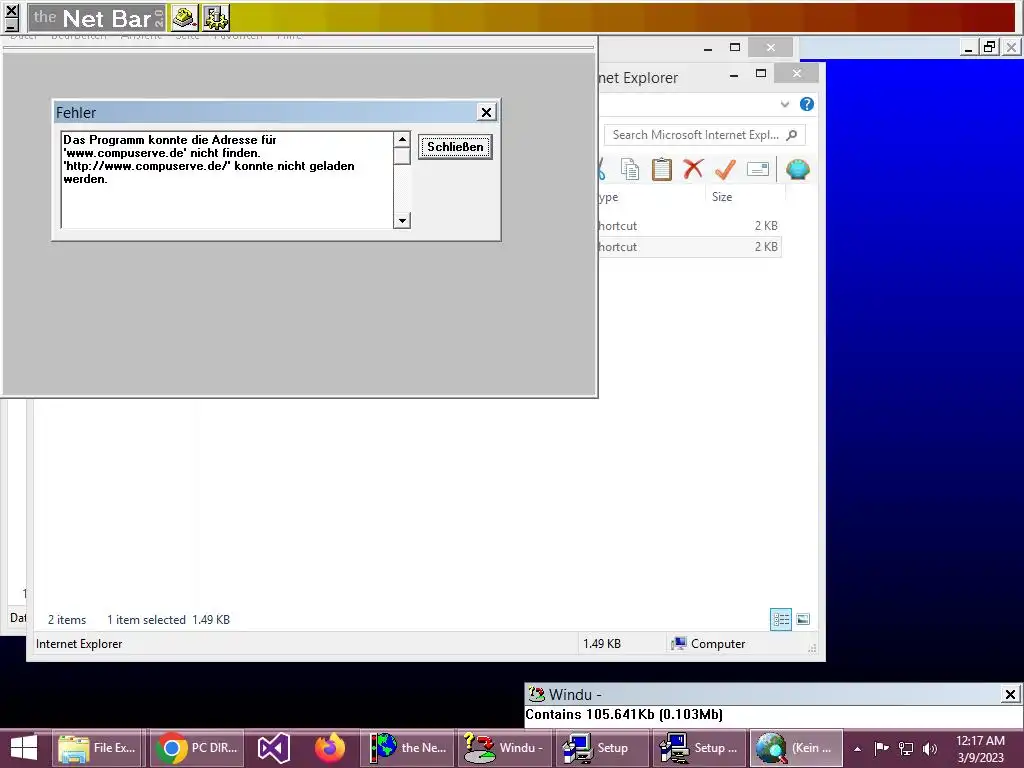Click the Windu popup title icon
Viewport: 1024px width, 768px height.
pos(536,694)
